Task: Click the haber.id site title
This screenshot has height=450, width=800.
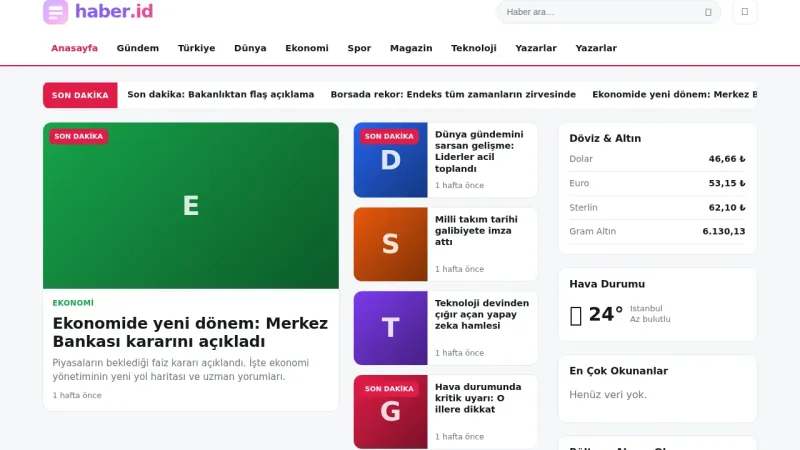Action: click(114, 11)
